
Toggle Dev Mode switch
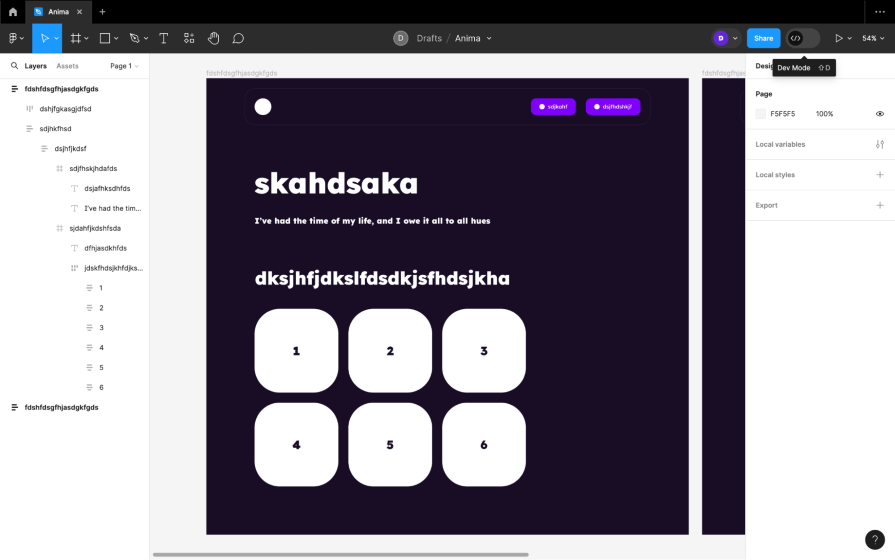pos(803,38)
